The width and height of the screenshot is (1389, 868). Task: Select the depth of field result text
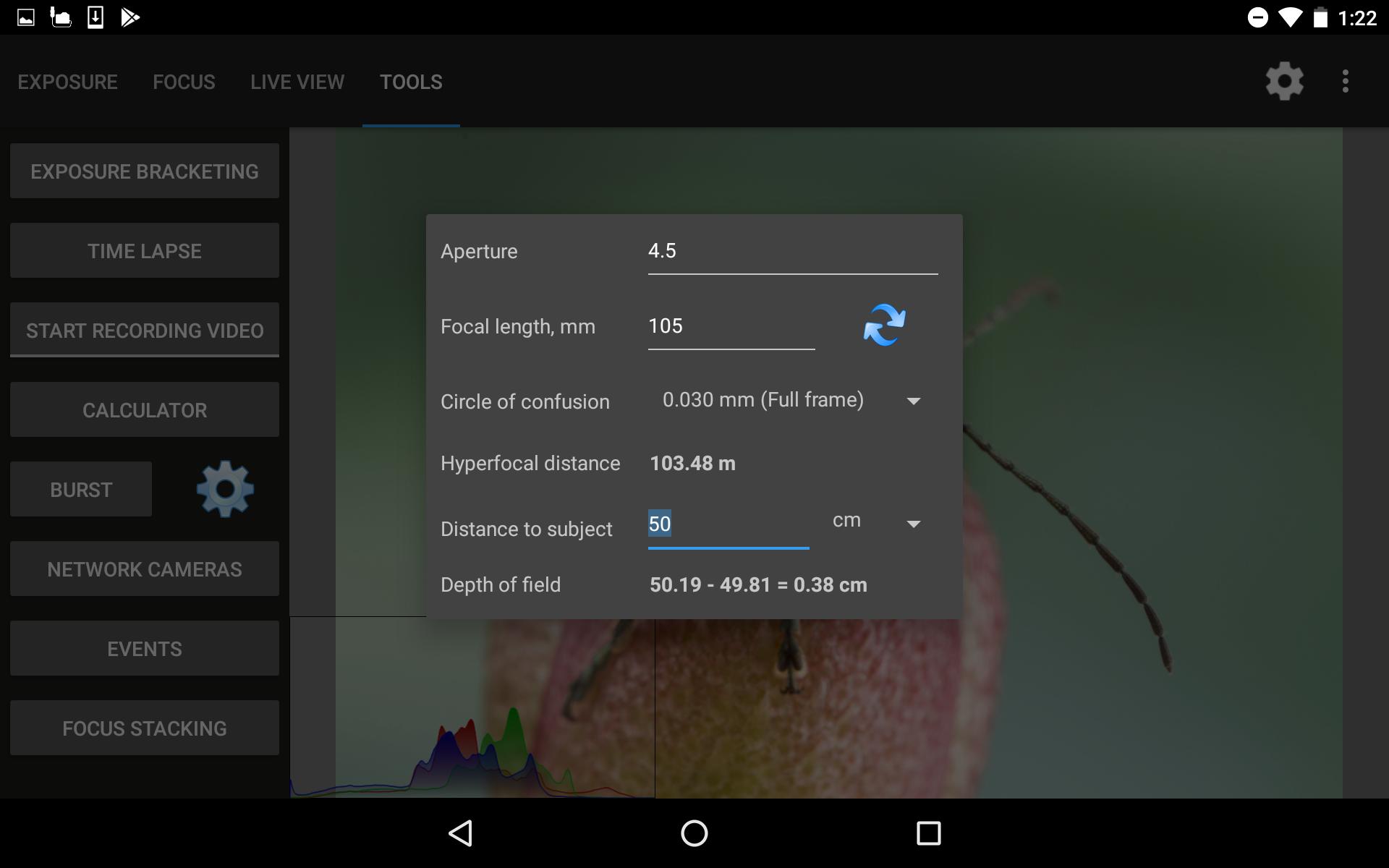pos(758,584)
